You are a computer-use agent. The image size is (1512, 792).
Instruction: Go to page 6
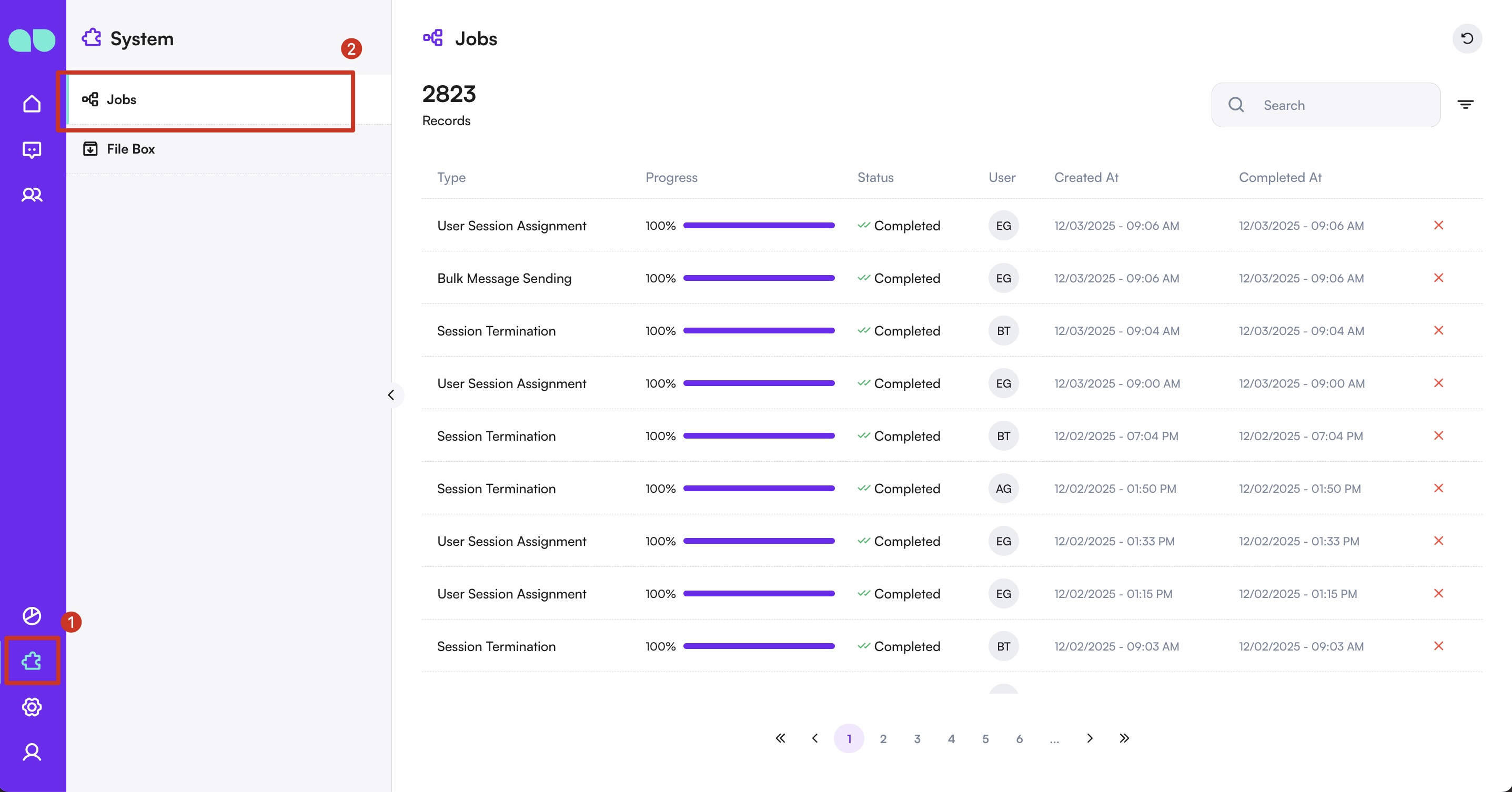[x=1019, y=739]
